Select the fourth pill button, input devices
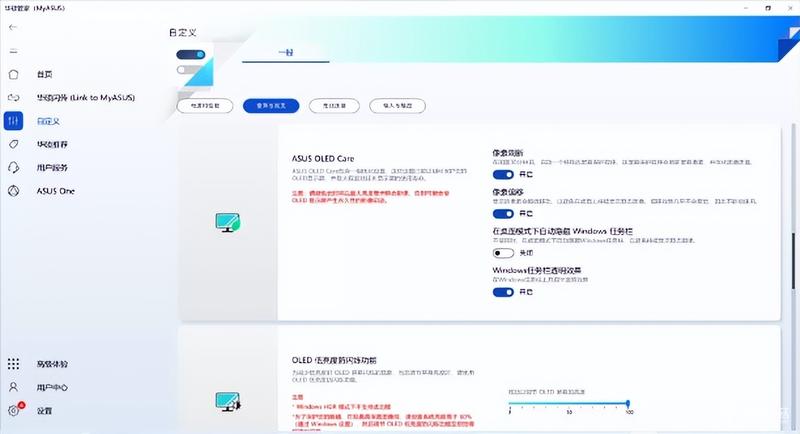 tap(397, 106)
